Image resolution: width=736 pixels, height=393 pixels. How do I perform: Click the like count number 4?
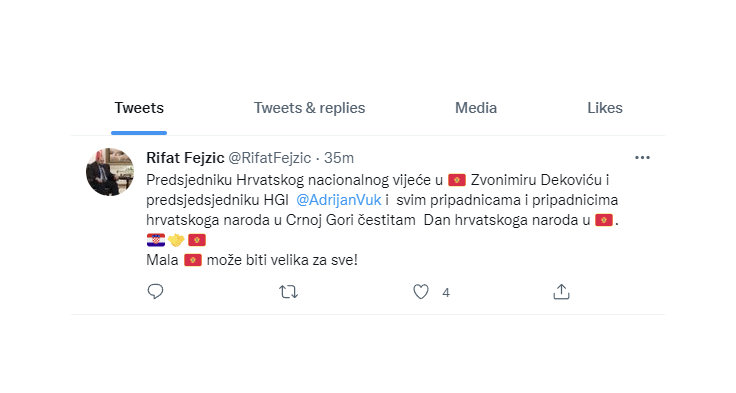(x=446, y=293)
